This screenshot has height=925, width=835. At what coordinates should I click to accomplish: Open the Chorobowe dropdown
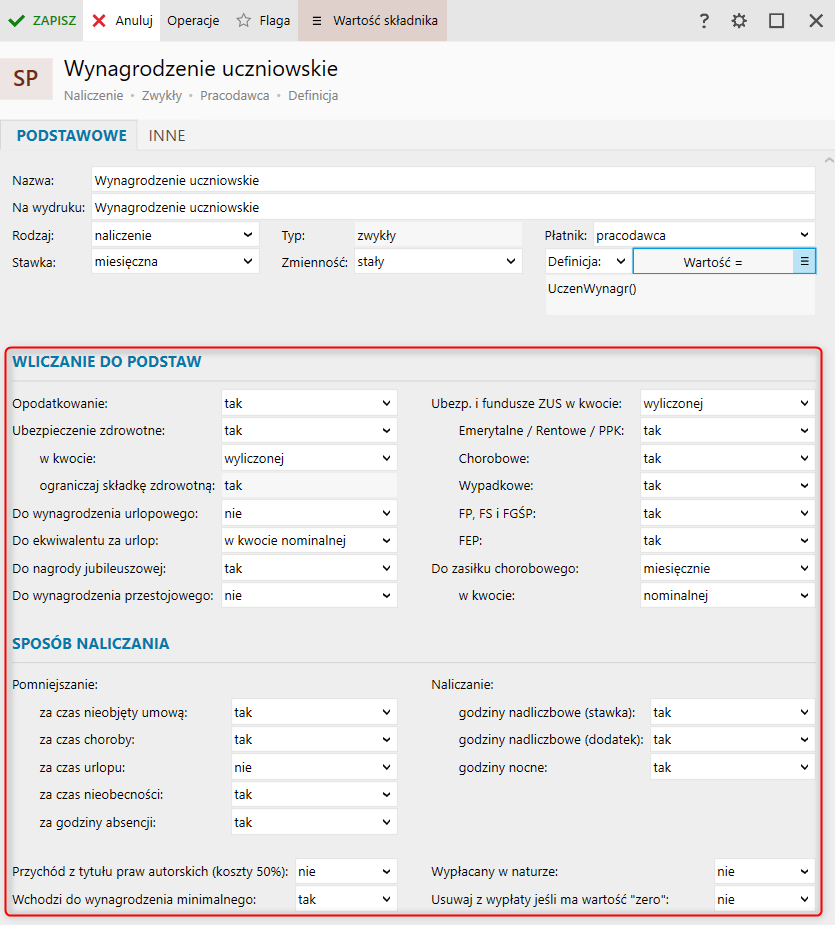tap(727, 458)
